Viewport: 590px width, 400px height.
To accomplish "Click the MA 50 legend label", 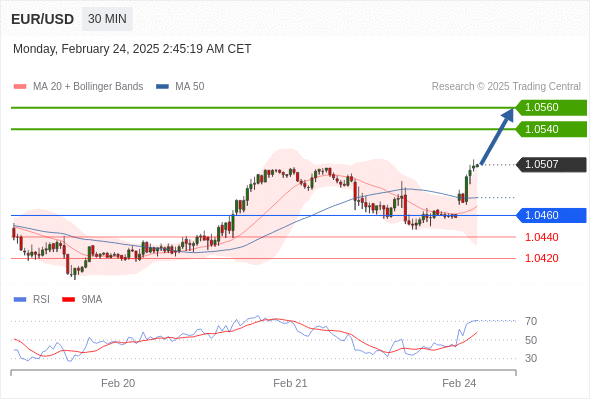I will coord(190,87).
